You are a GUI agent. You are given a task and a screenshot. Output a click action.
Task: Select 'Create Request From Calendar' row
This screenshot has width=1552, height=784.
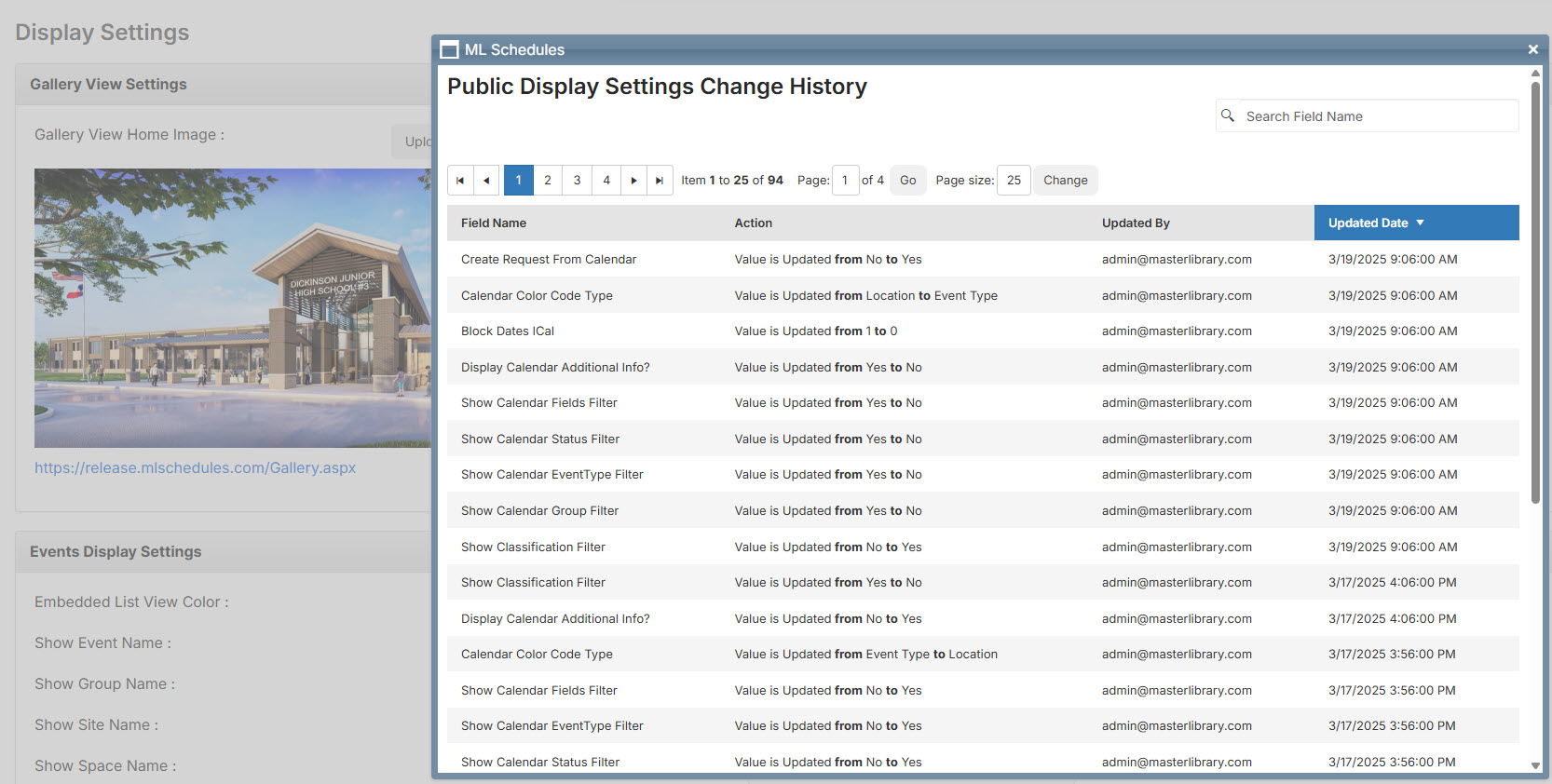tap(983, 260)
